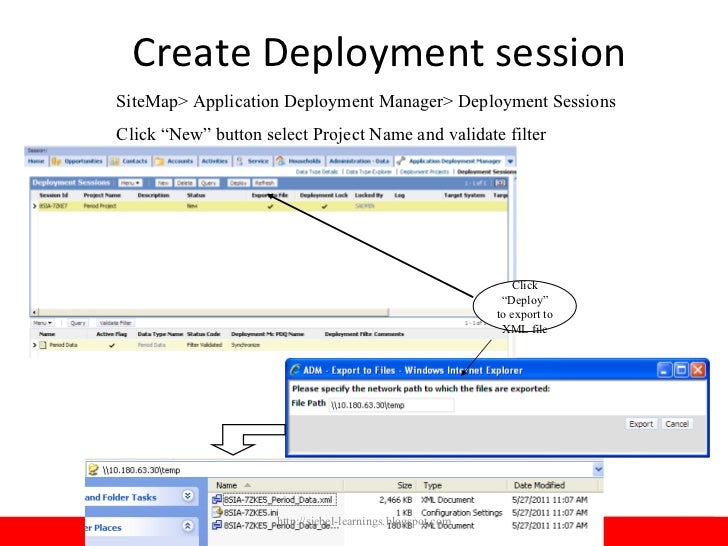This screenshot has height=546, width=728.
Task: Maximize the ADM Export to Files dialog
Action: click(681, 370)
